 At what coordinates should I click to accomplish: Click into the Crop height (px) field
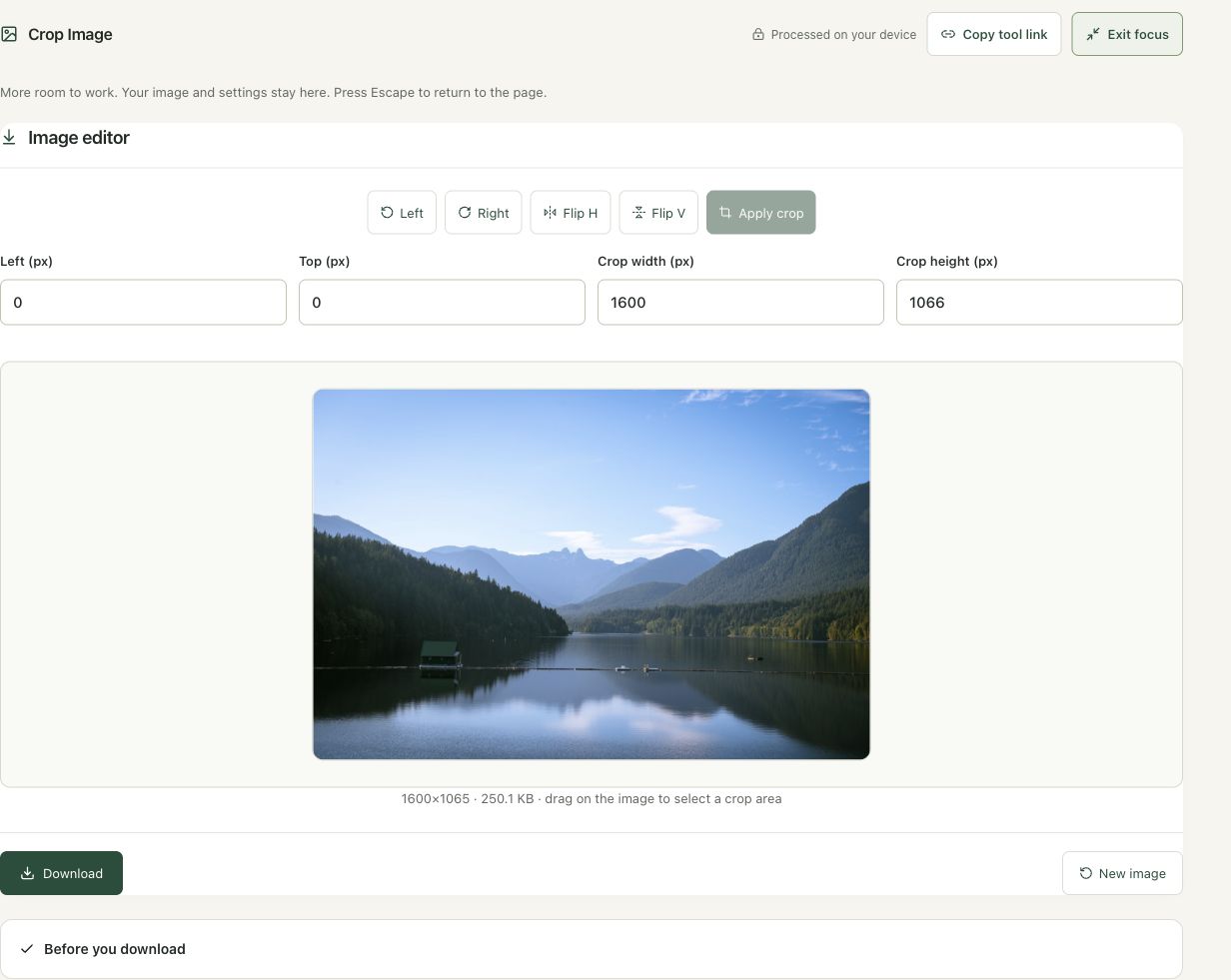tap(1039, 302)
